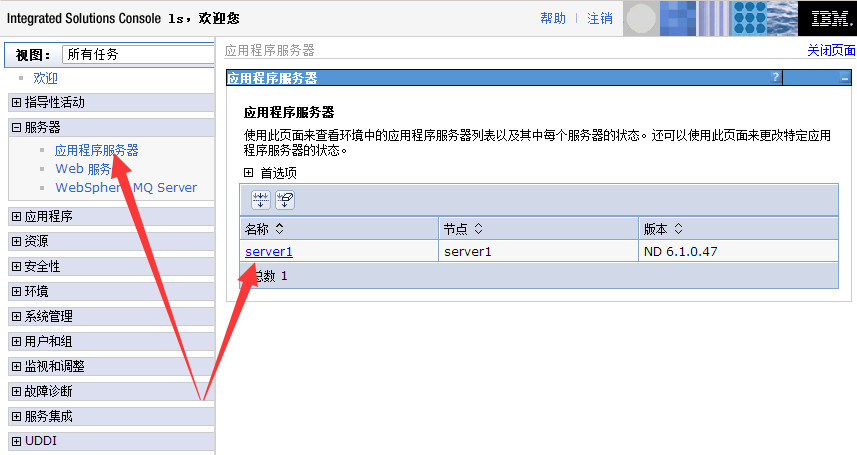Screen dimensions: 857x455
Task: Open WebSphere MQ Server link
Action: (126, 188)
